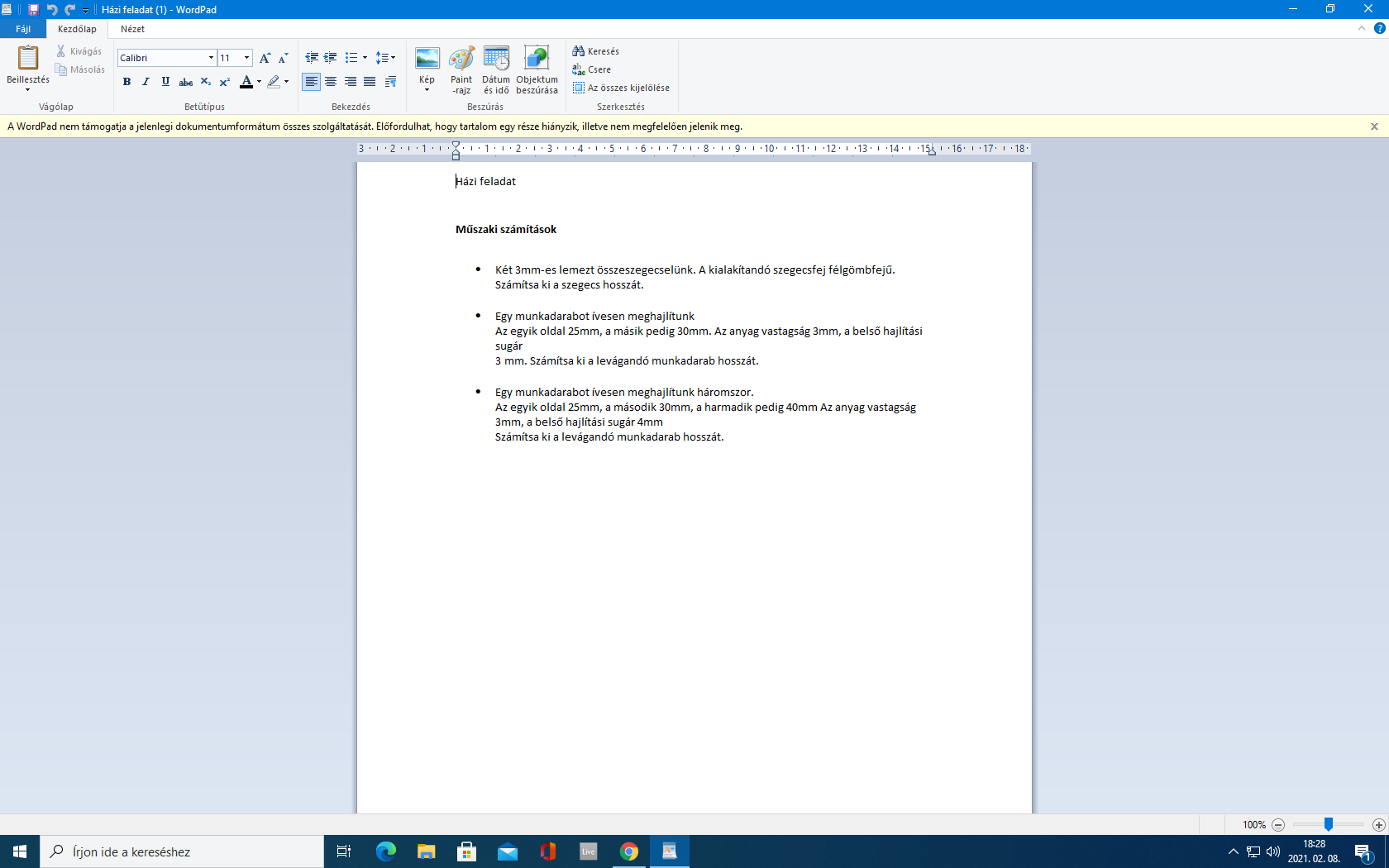The height and width of the screenshot is (868, 1389).
Task: Open the Calibri font family dropdown
Action: point(211,58)
